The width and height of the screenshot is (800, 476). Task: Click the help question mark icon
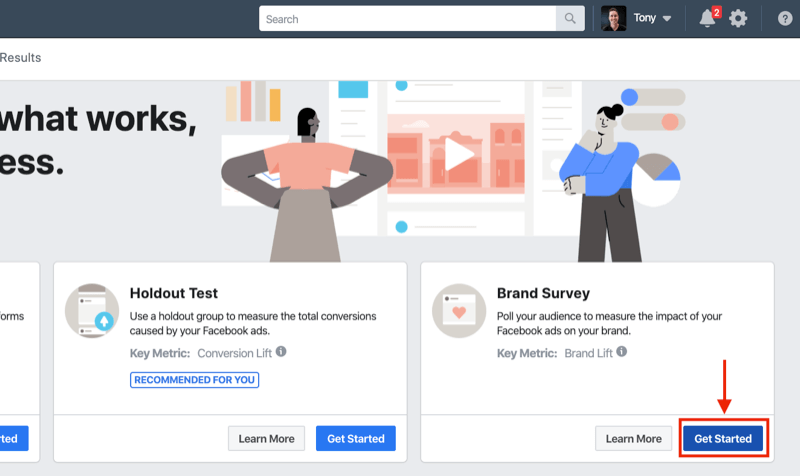[x=784, y=19]
